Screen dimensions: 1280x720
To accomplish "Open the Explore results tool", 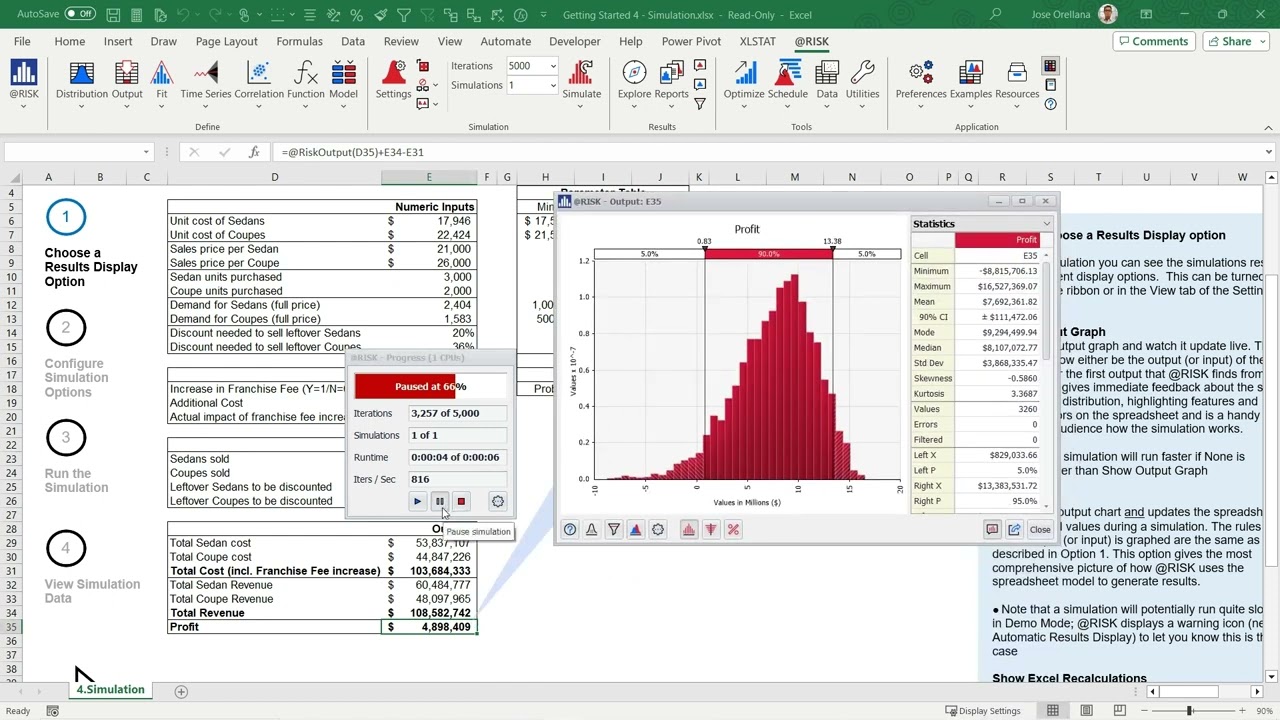I will (x=634, y=82).
